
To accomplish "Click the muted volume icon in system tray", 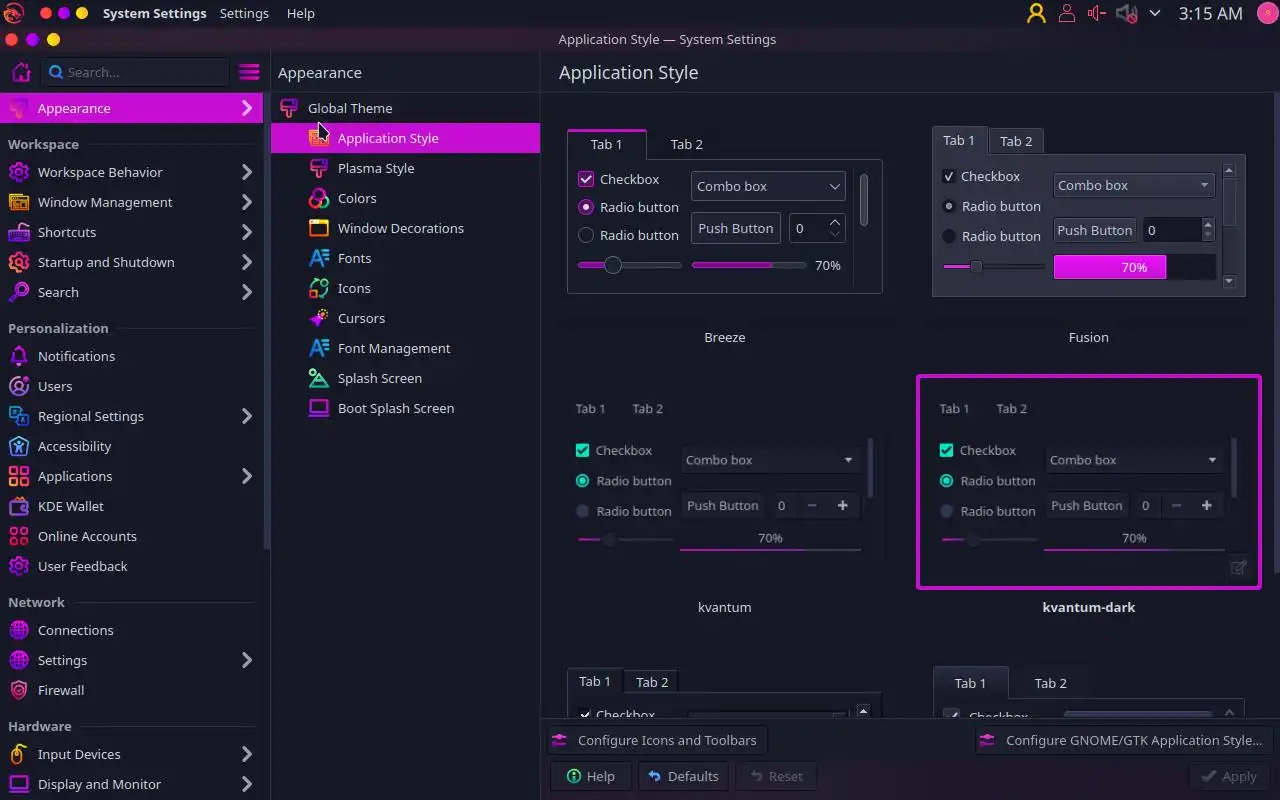I will click(1126, 13).
